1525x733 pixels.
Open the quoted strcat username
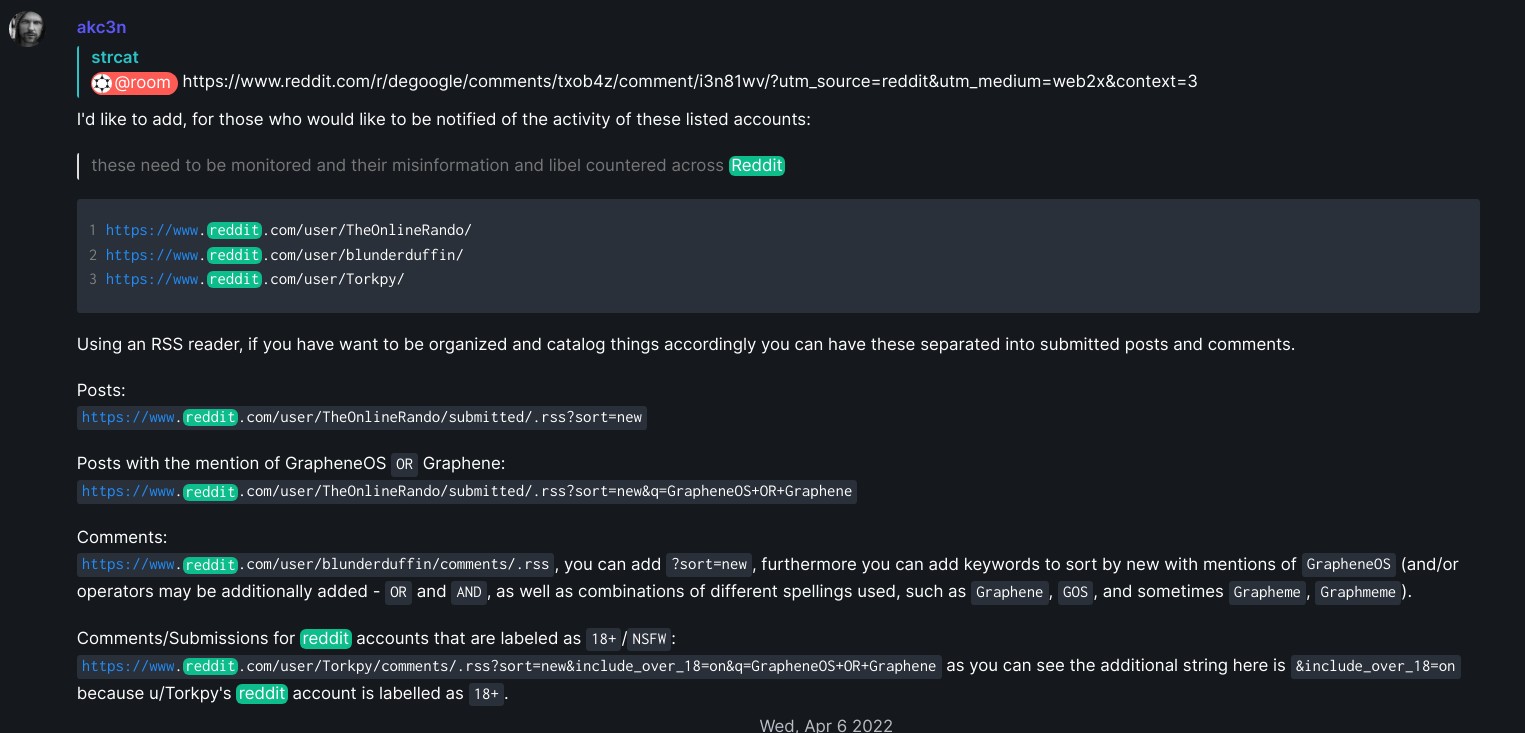pyautogui.click(x=115, y=57)
